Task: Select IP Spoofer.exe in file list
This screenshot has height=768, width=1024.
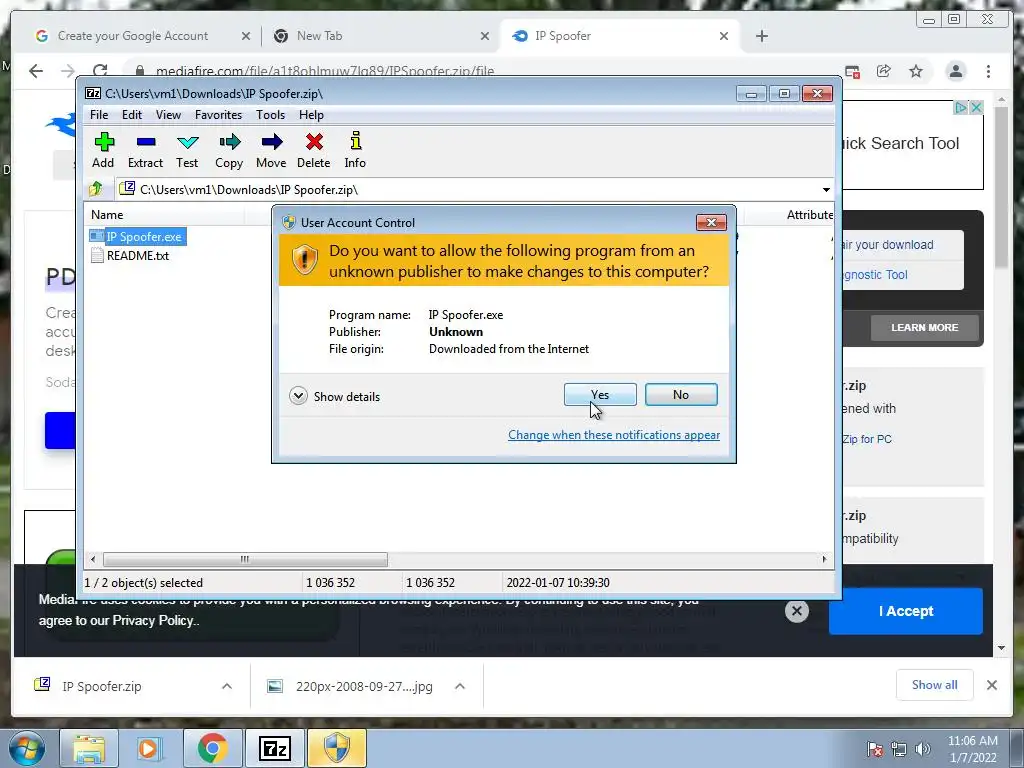Action: (138, 236)
